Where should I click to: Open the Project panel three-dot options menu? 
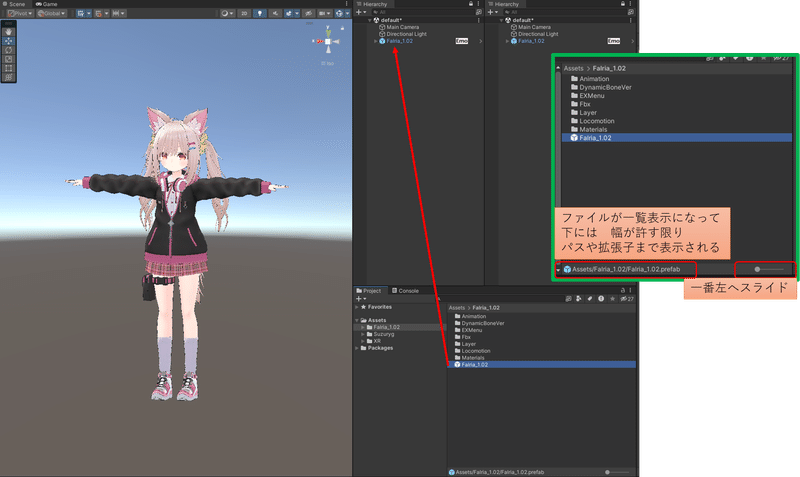pyautogui.click(x=631, y=290)
